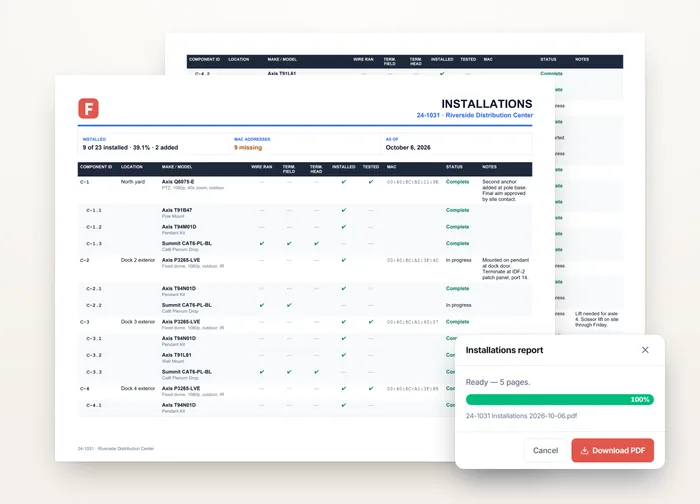
Task: Click the 'In progress' status in row C-2.2
Action: pyautogui.click(x=458, y=305)
